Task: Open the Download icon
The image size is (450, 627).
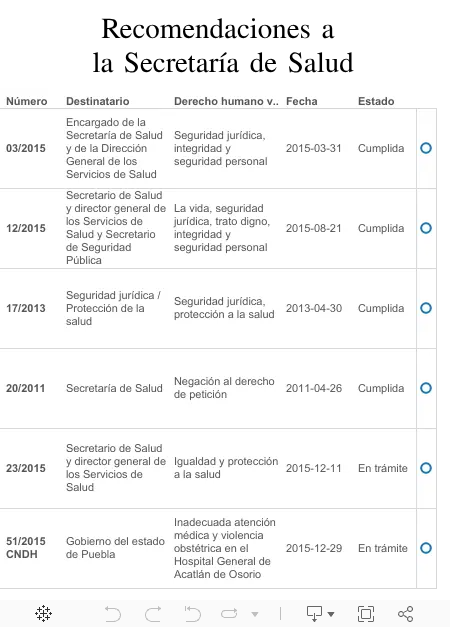Action: click(314, 613)
